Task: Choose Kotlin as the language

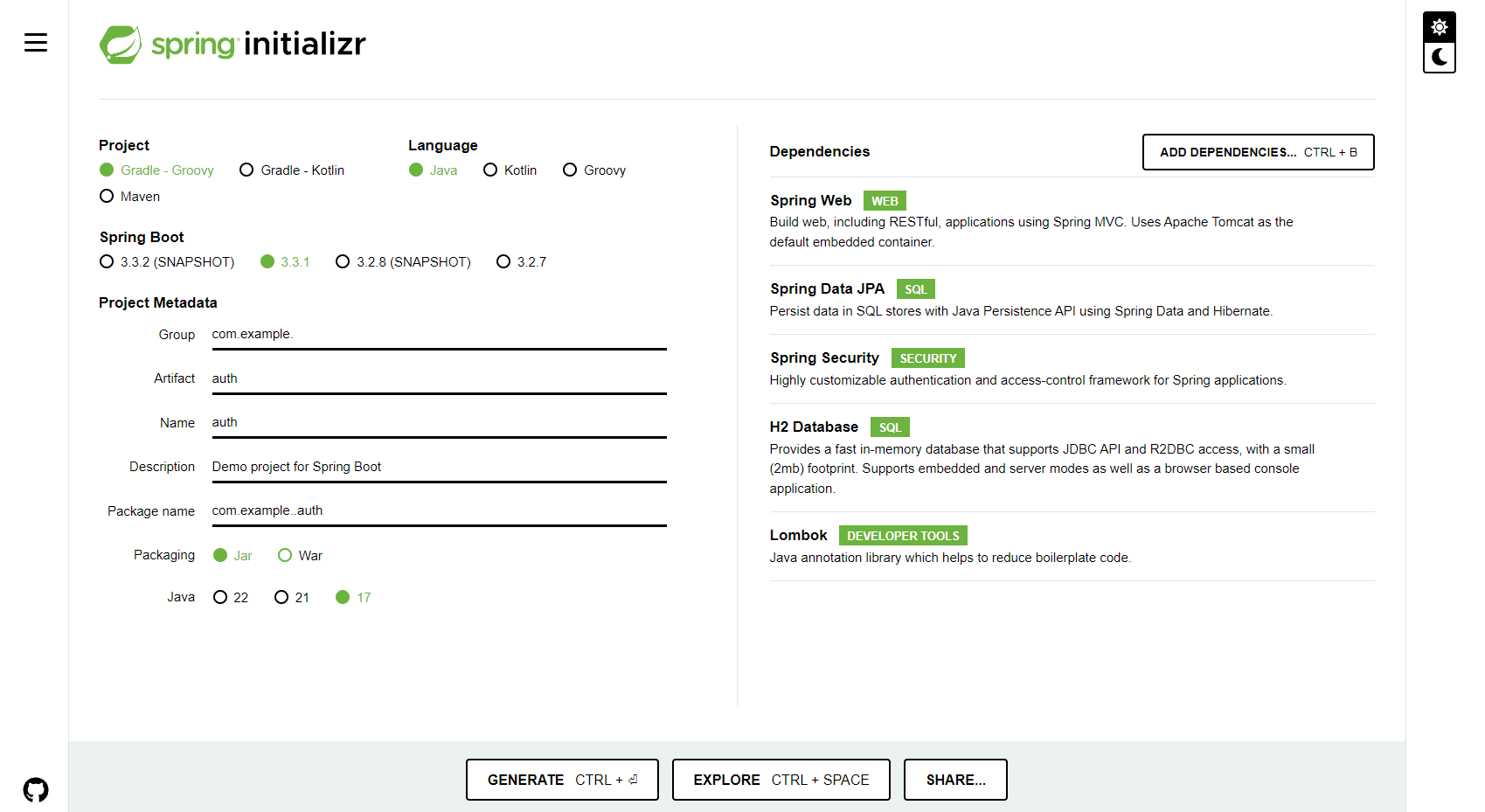Action: click(510, 170)
